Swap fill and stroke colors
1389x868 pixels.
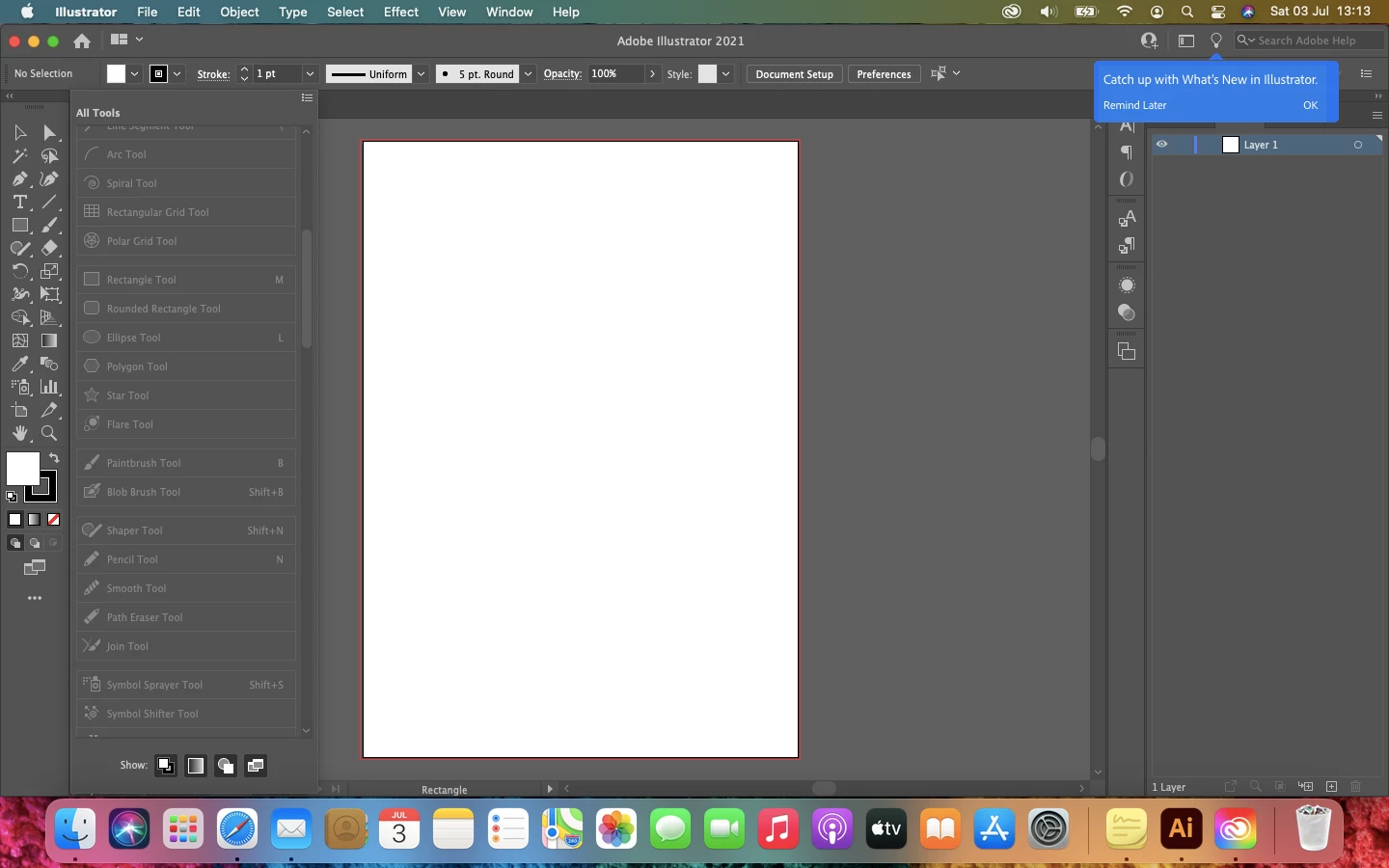[54, 458]
